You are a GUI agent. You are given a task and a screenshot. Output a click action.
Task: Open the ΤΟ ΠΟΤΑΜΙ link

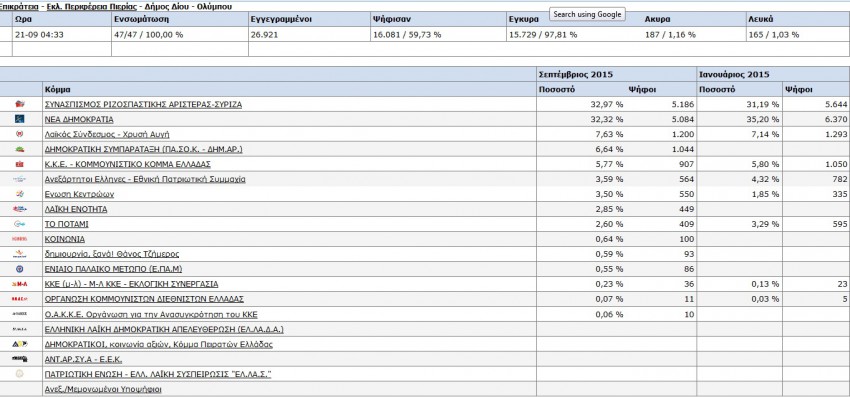point(67,224)
